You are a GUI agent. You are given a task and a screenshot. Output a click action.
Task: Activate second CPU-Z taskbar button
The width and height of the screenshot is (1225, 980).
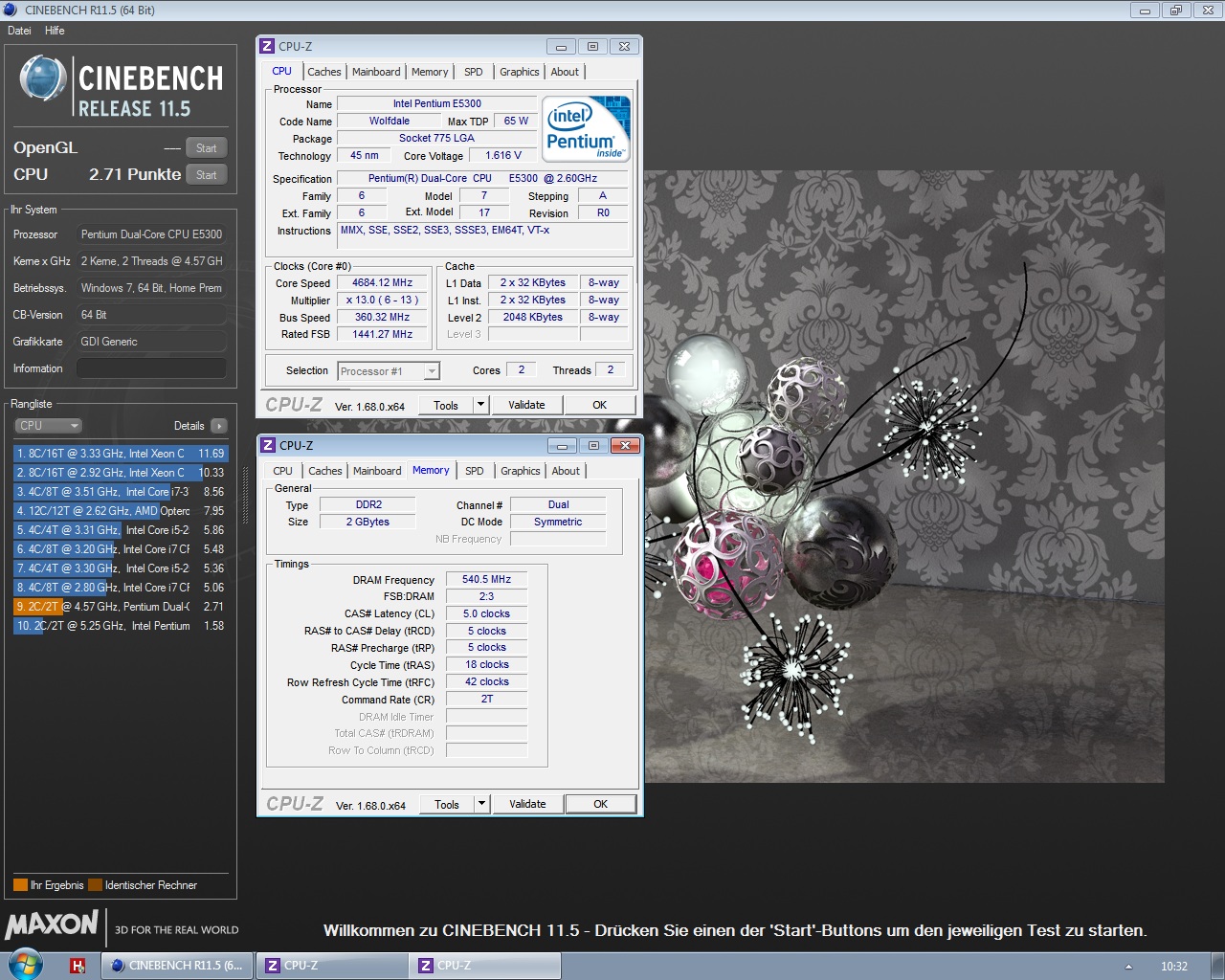click(x=484, y=966)
